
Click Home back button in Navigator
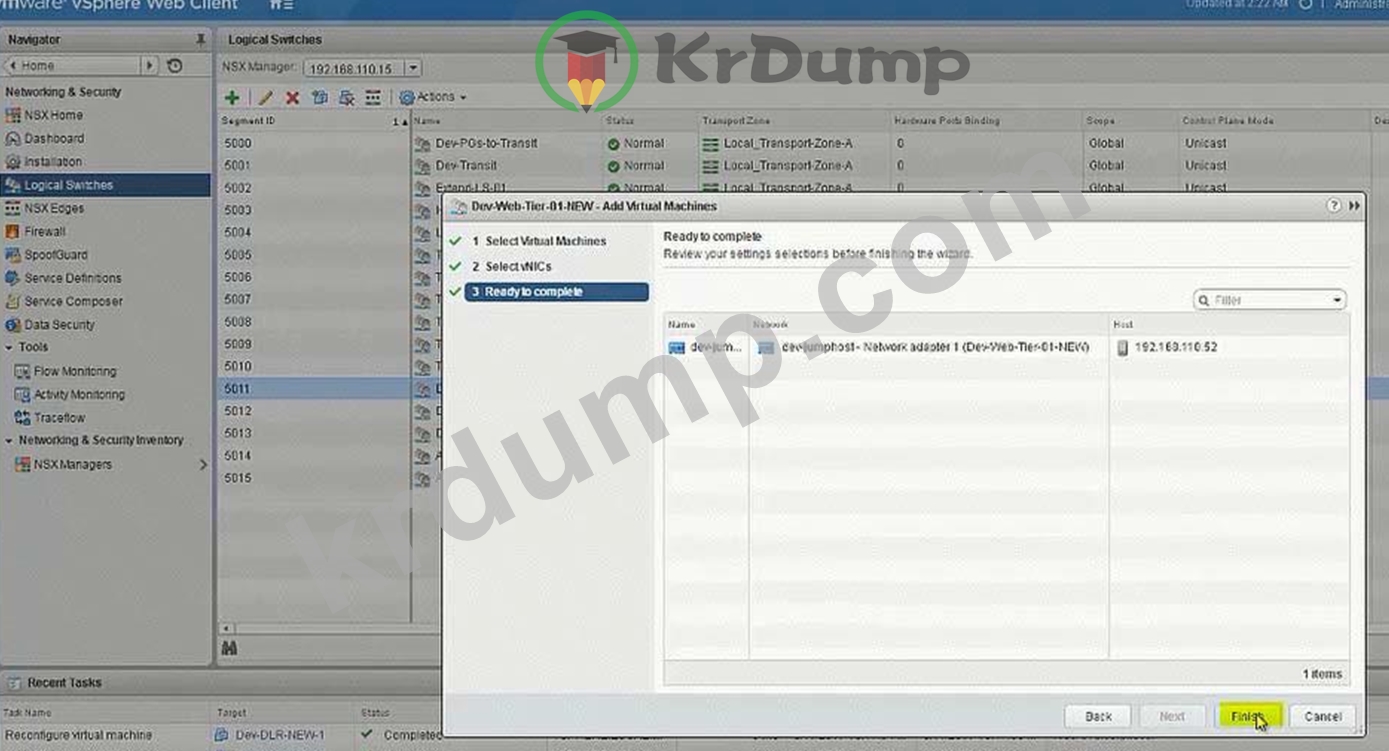coord(72,65)
